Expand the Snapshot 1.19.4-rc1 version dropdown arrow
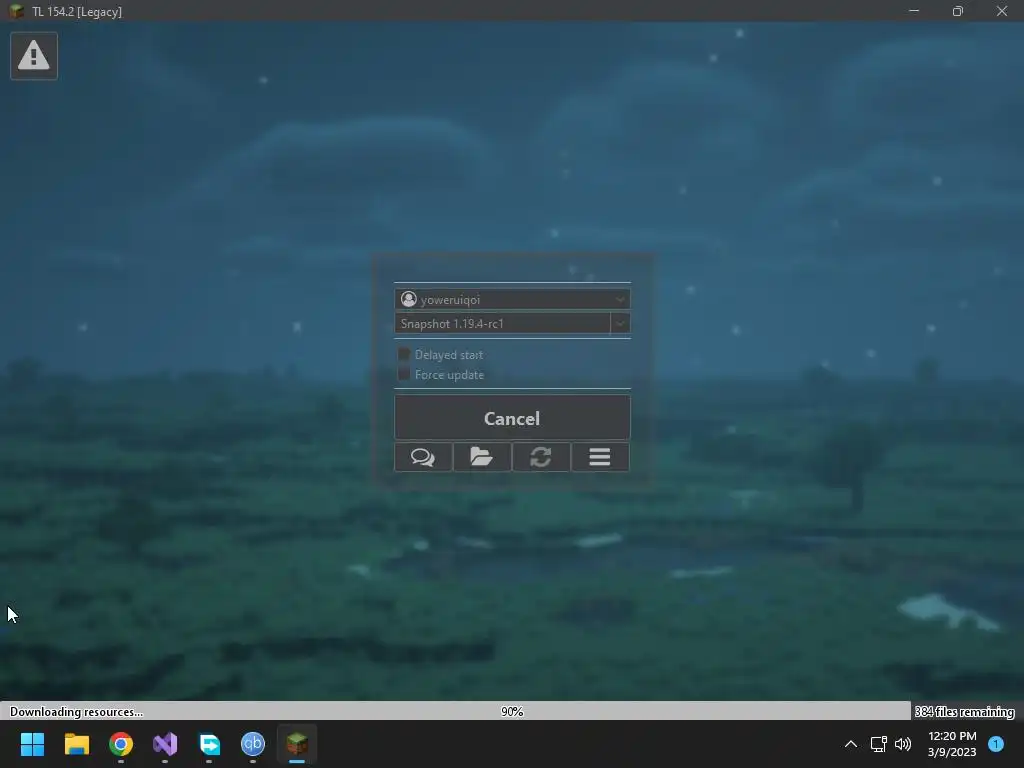The height and width of the screenshot is (768, 1024). 620,323
